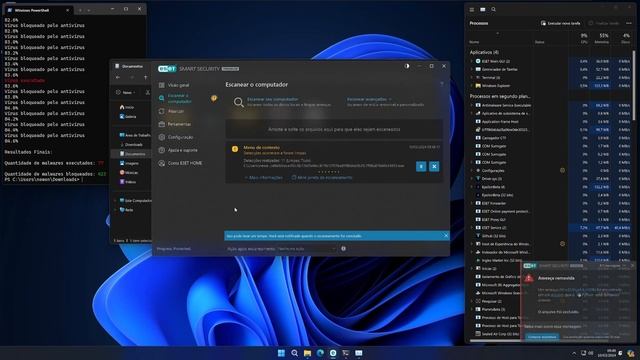
Task: Select Carregador CTF process row
Action: [x=494, y=138]
